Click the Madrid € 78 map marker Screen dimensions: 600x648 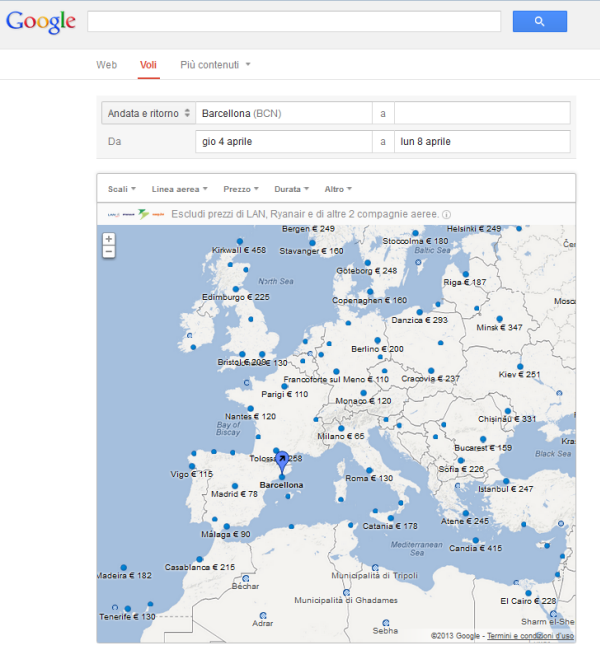(235, 486)
